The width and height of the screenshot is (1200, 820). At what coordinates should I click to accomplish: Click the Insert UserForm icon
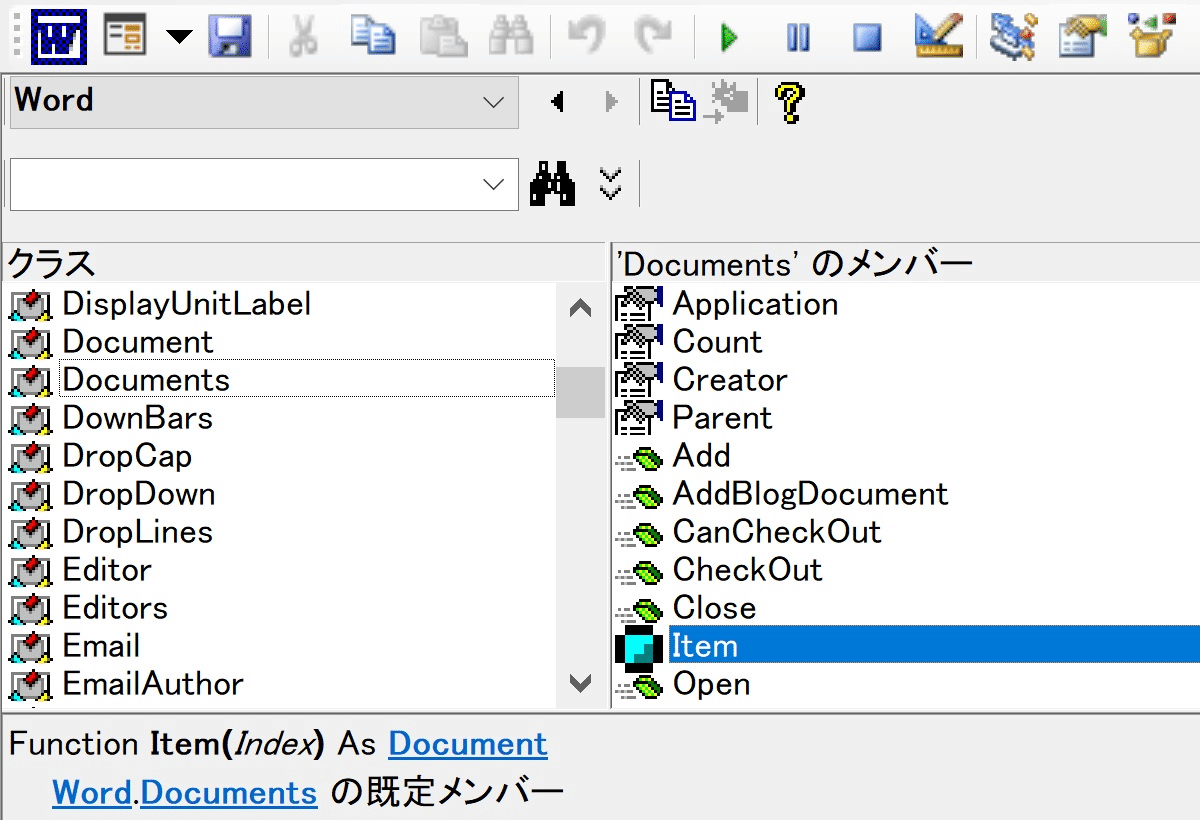(125, 38)
